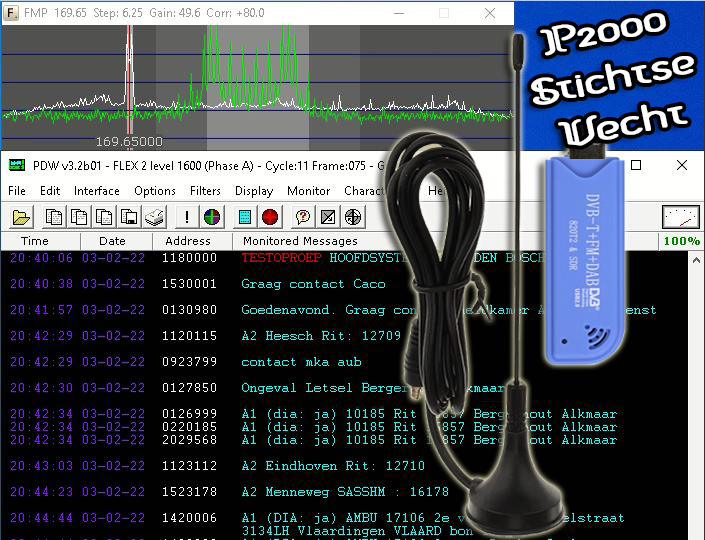The height and width of the screenshot is (540, 705).
Task: Click the cyan document toolbar icon
Action: (245, 217)
